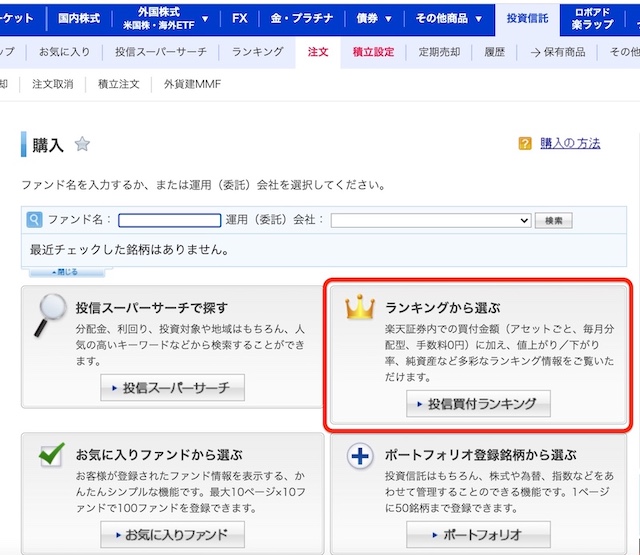This screenshot has height=555, width=640.
Task: Click the 投信買付ランキング button
Action: (x=478, y=404)
